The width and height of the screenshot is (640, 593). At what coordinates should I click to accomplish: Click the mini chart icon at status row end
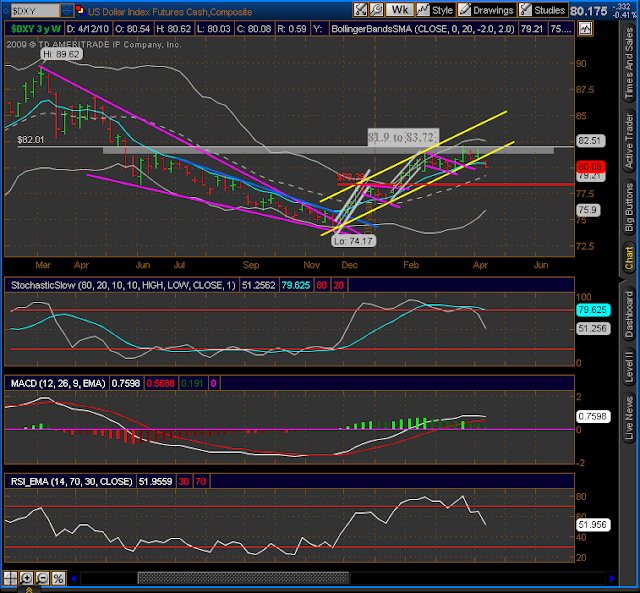(586, 29)
